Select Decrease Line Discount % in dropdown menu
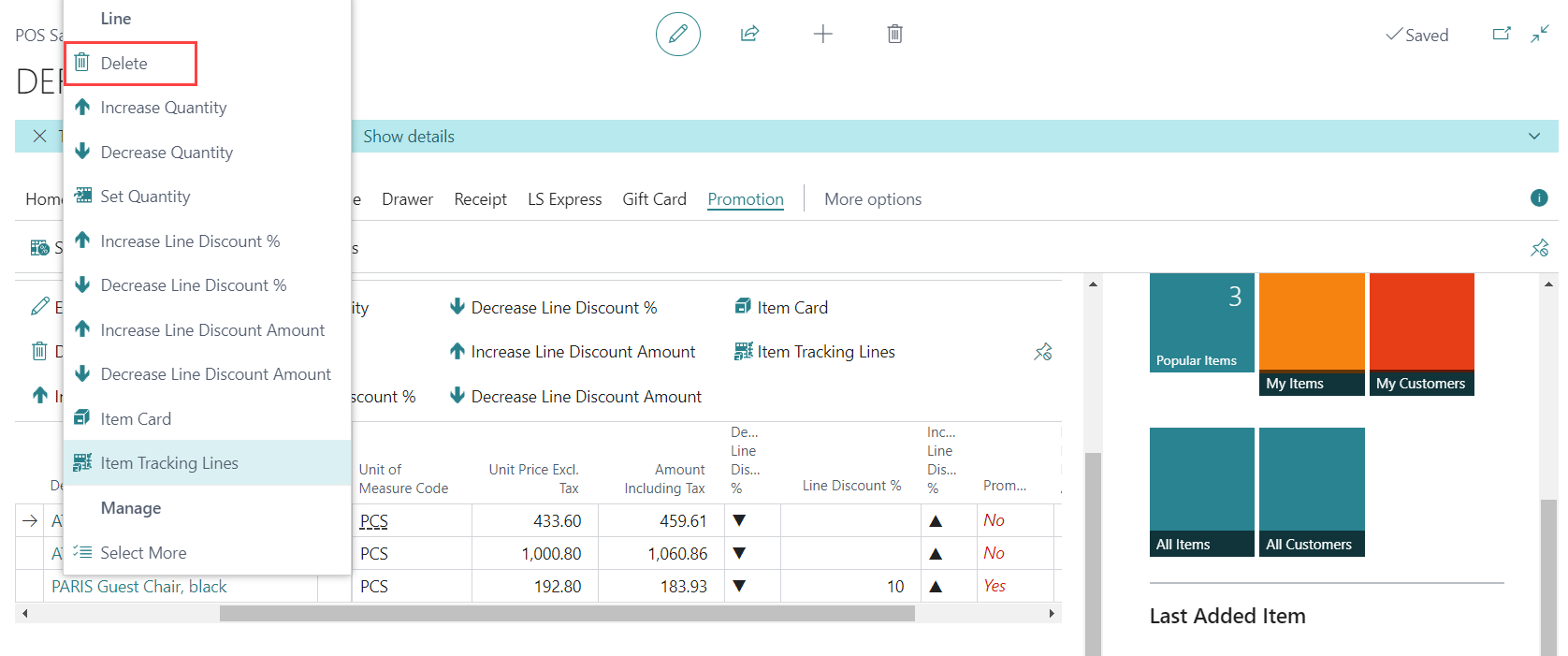1568x656 pixels. click(207, 285)
